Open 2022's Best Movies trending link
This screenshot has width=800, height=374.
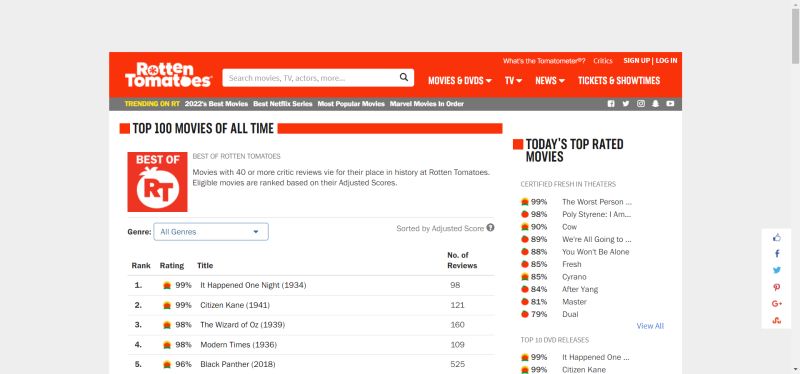[216, 104]
